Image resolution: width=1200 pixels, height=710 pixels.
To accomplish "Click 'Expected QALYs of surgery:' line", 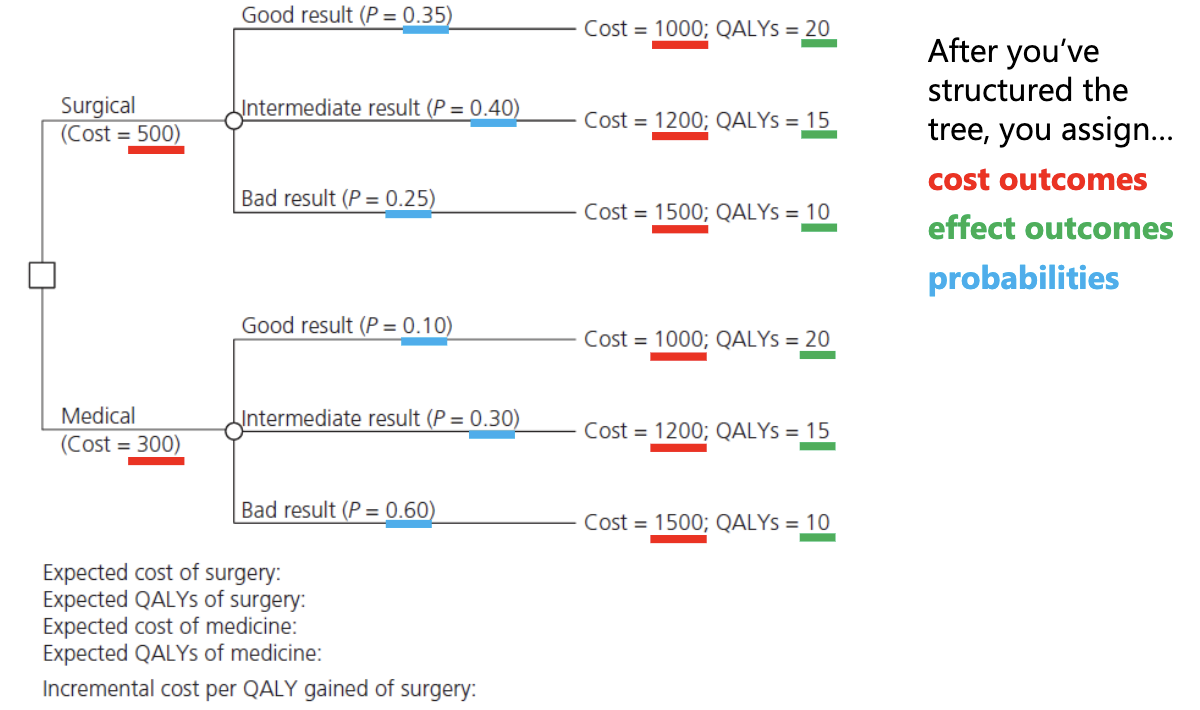I will 174,600.
